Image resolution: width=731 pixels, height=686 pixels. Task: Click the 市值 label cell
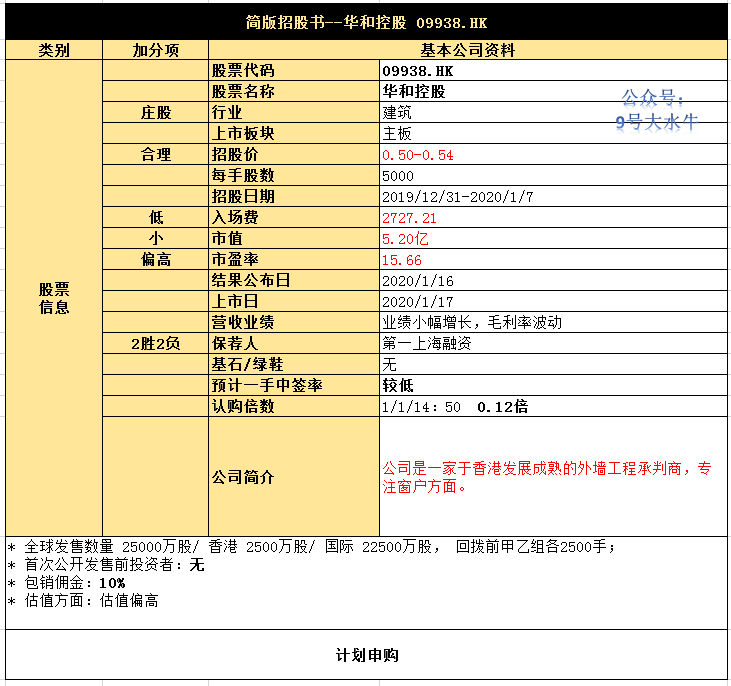click(x=294, y=238)
